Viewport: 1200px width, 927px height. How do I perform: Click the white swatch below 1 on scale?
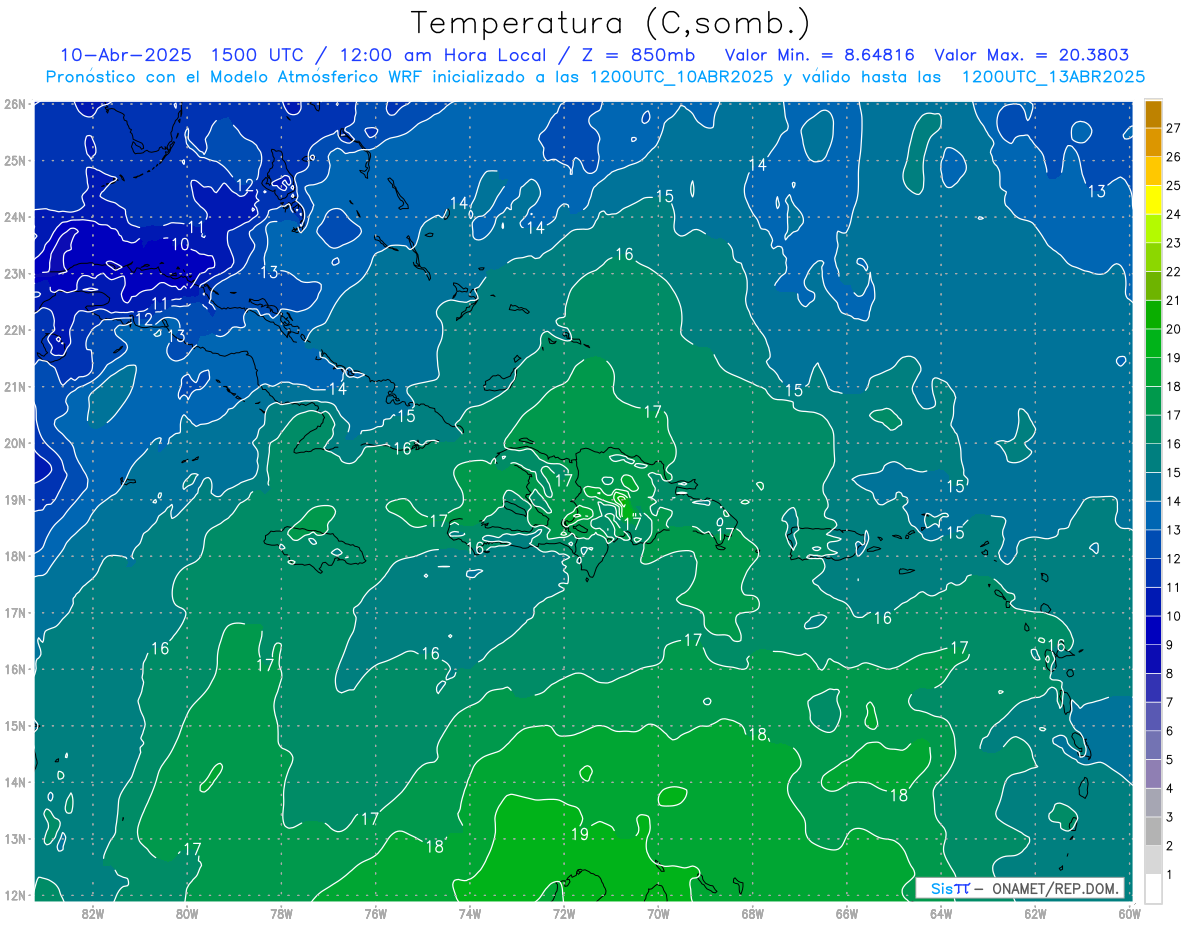click(x=1153, y=889)
